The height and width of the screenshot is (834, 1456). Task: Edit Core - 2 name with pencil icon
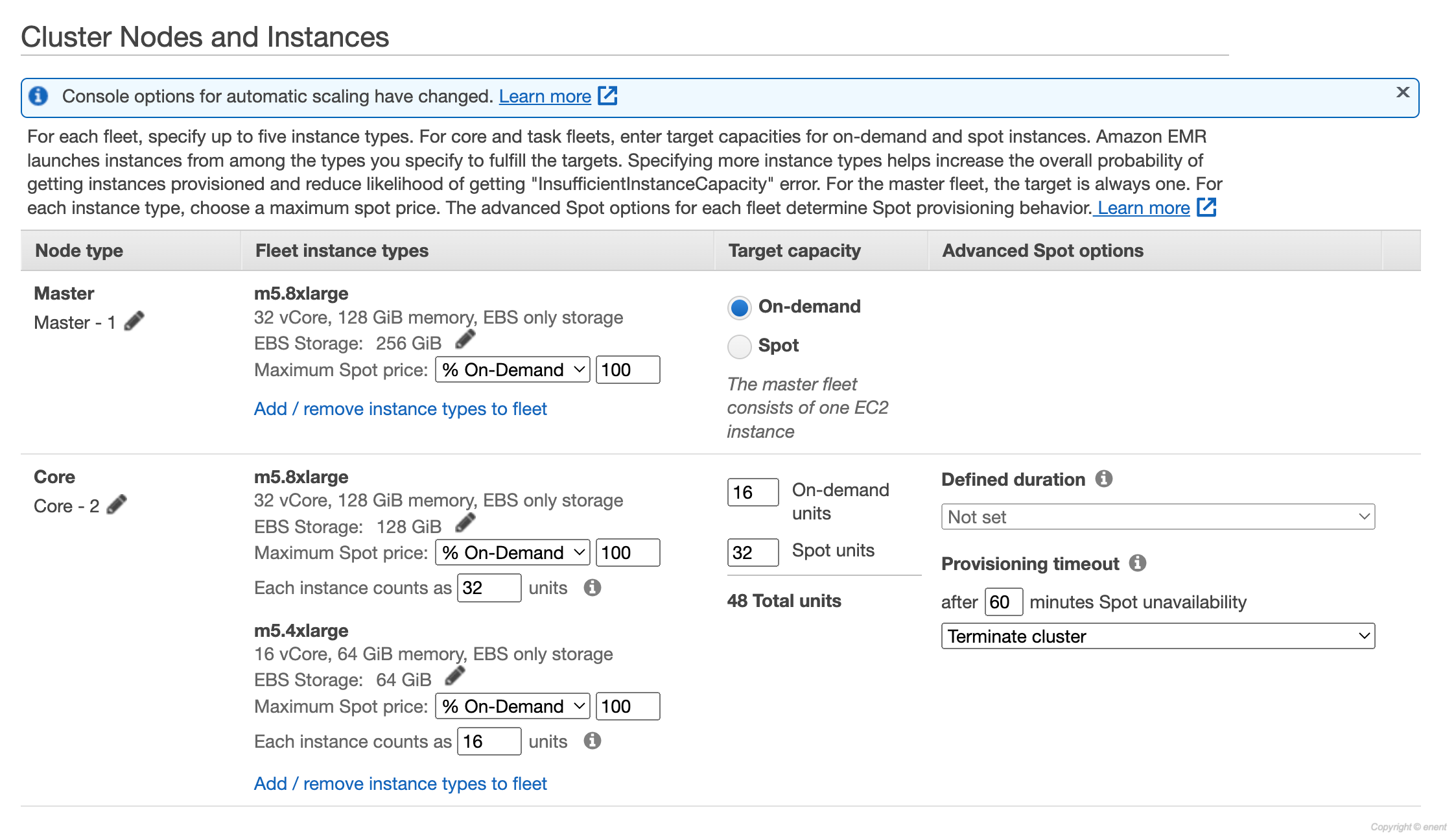(x=117, y=505)
